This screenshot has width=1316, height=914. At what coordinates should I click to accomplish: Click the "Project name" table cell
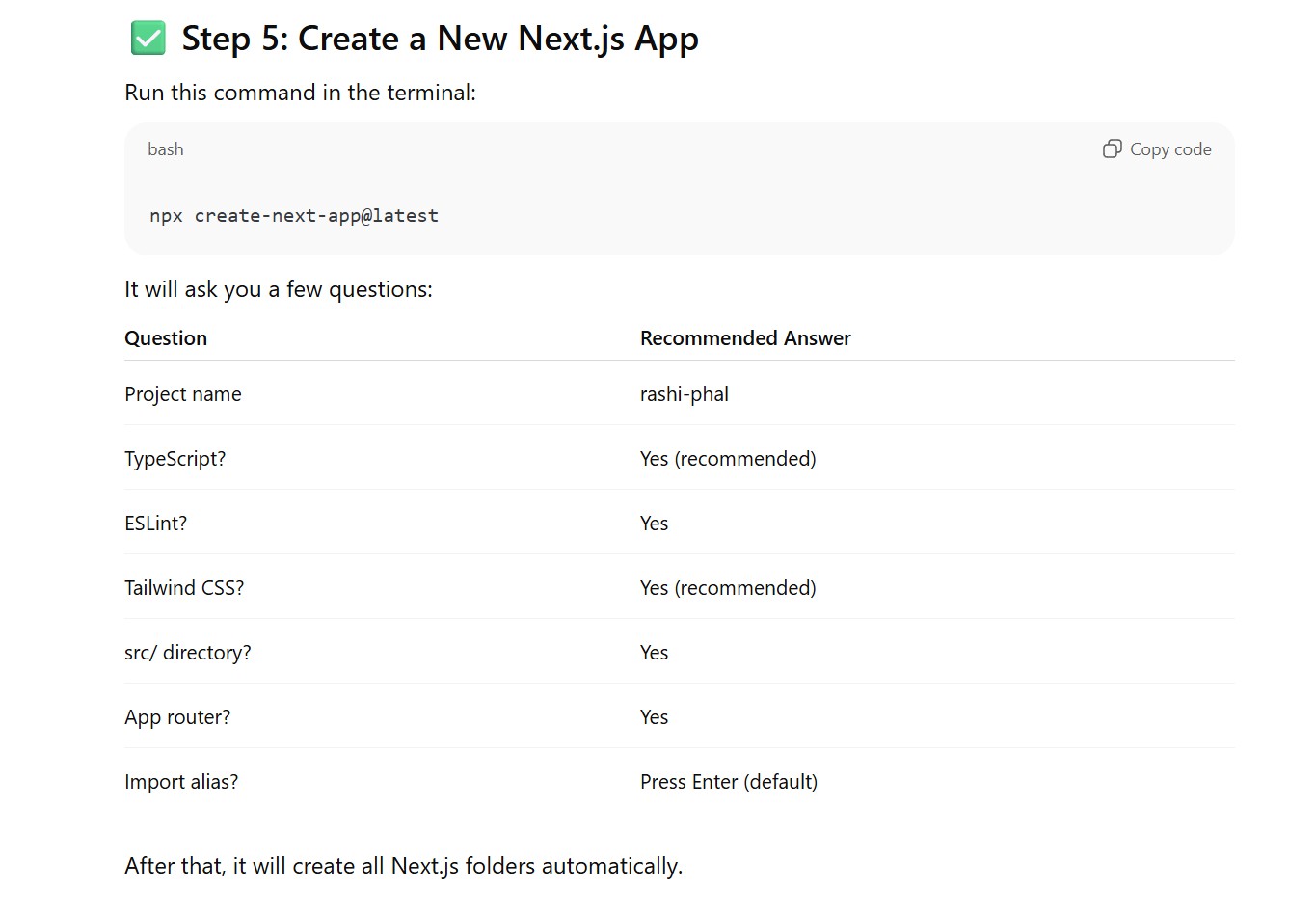[183, 394]
